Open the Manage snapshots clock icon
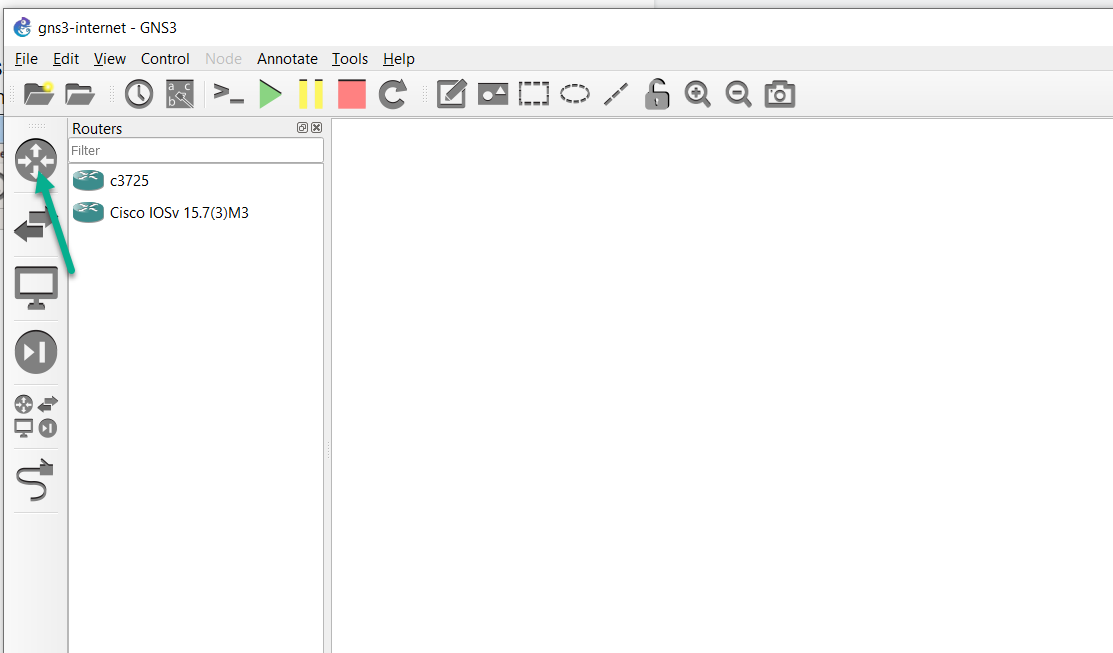 [139, 94]
